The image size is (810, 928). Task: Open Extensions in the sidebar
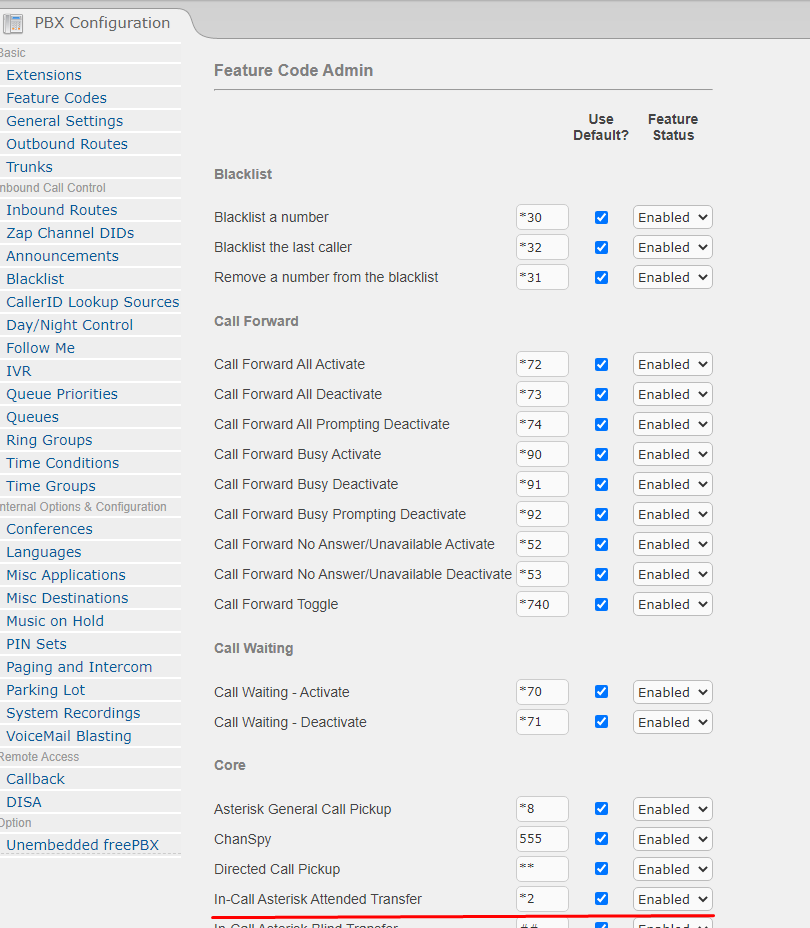click(44, 75)
